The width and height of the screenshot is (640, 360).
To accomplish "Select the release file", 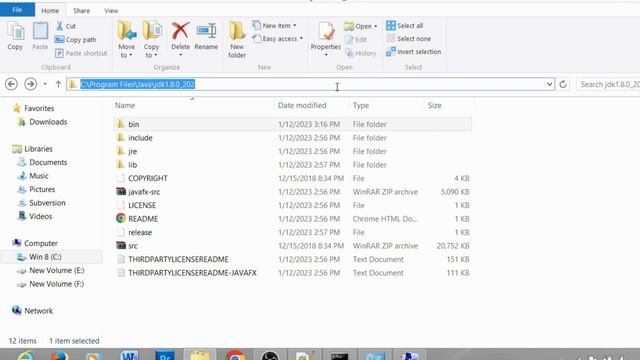I will click(292, 232).
